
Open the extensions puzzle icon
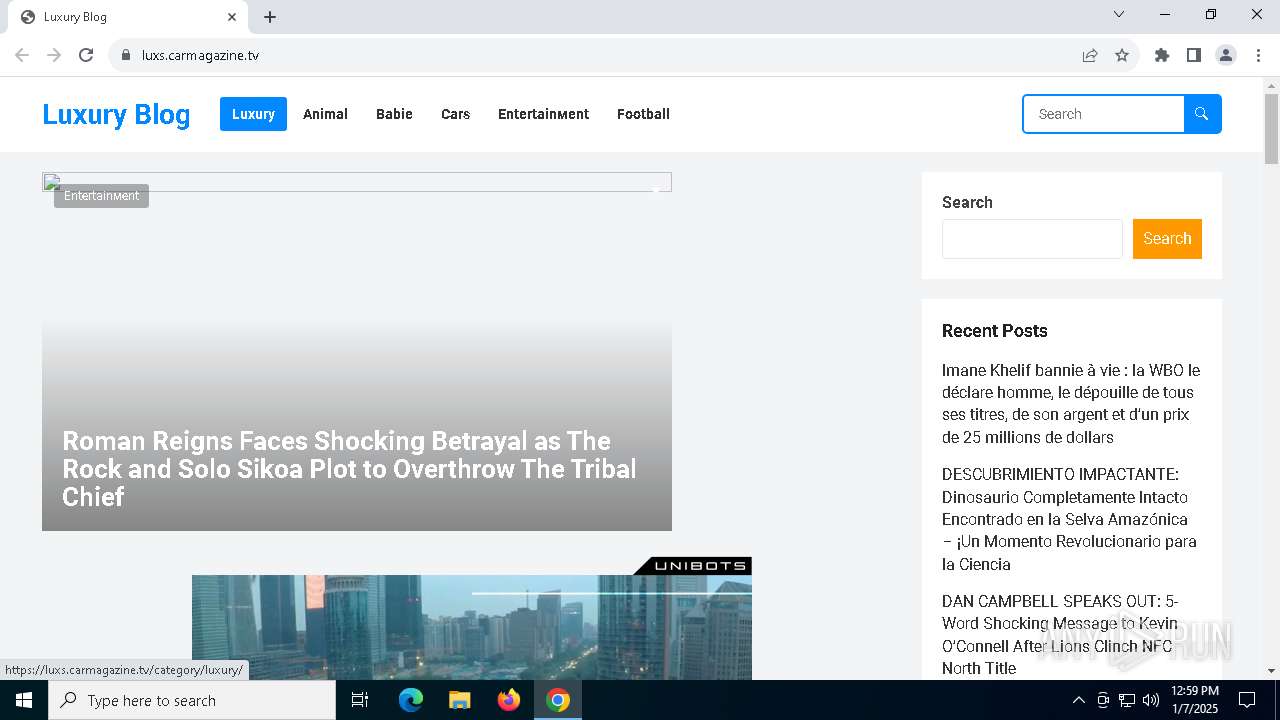[1162, 55]
